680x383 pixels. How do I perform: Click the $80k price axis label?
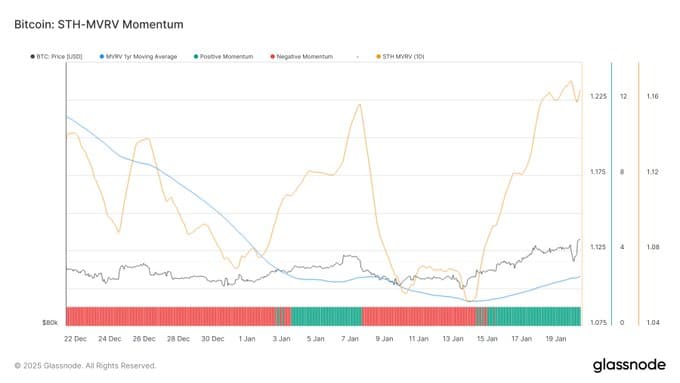coord(50,323)
